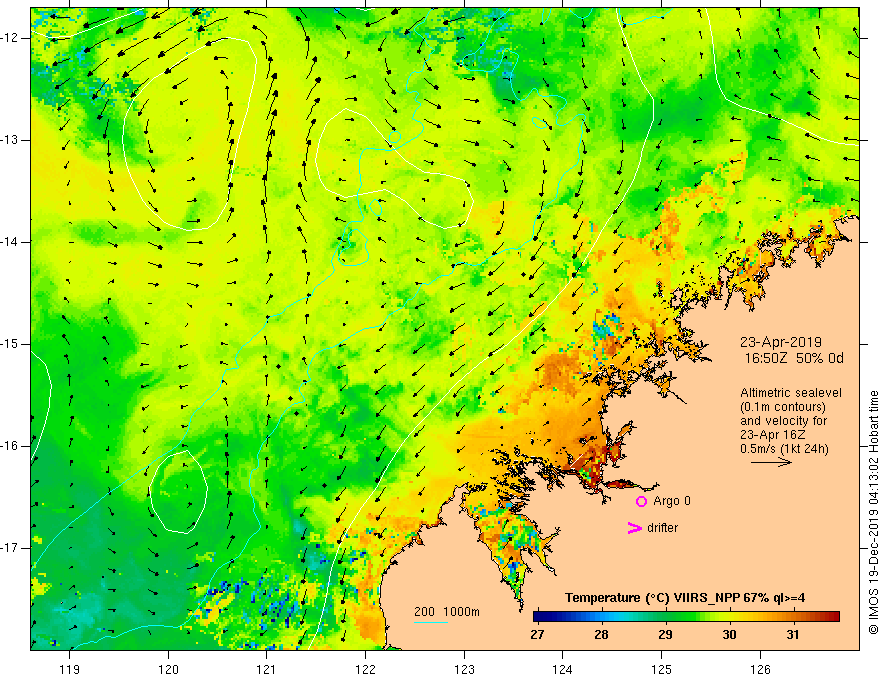Screen dimensions: 880x680
Task: Click the '16:50Z 50% 0d' text
Action: pyautogui.click(x=794, y=359)
